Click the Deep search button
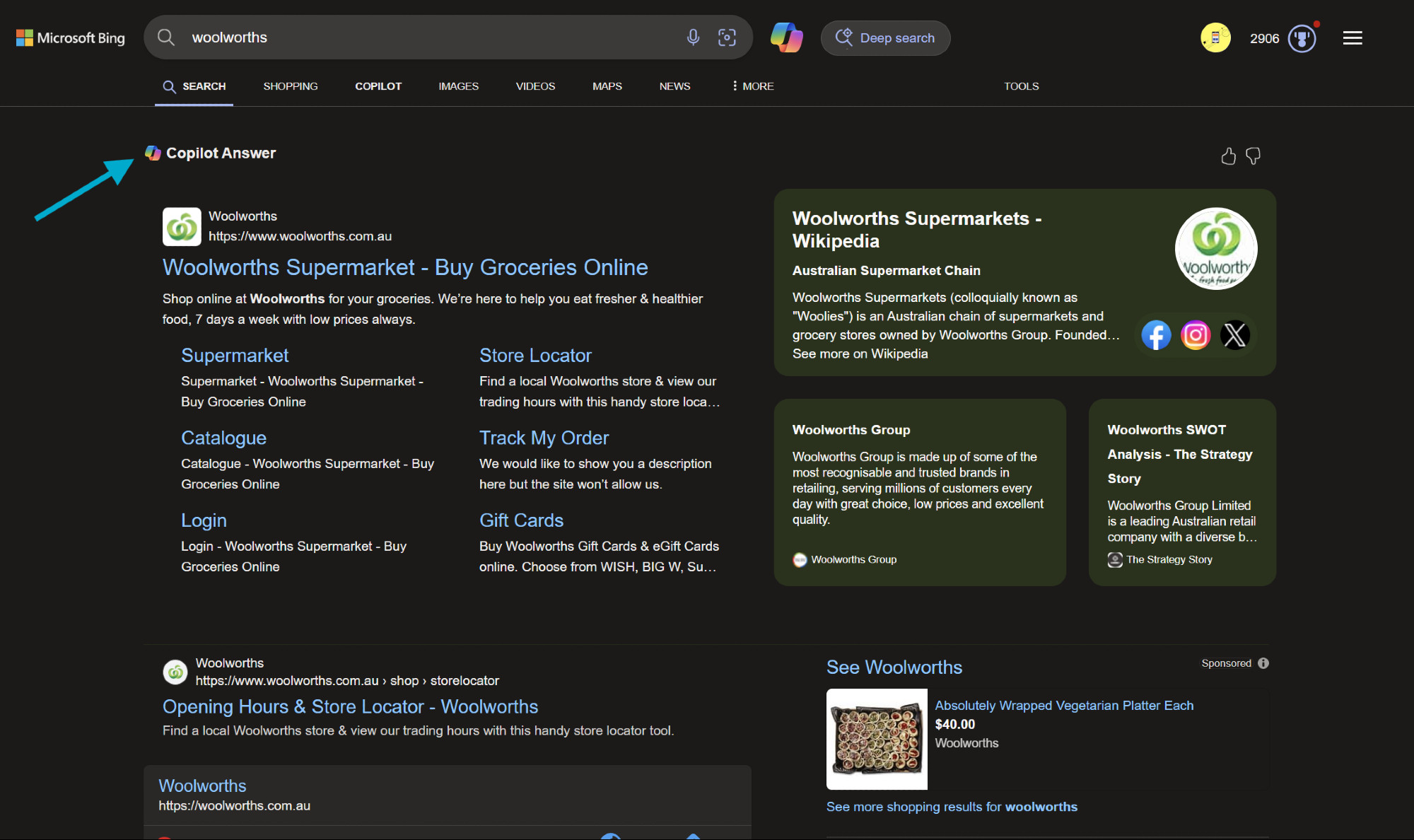This screenshot has width=1414, height=840. pyautogui.click(x=885, y=37)
